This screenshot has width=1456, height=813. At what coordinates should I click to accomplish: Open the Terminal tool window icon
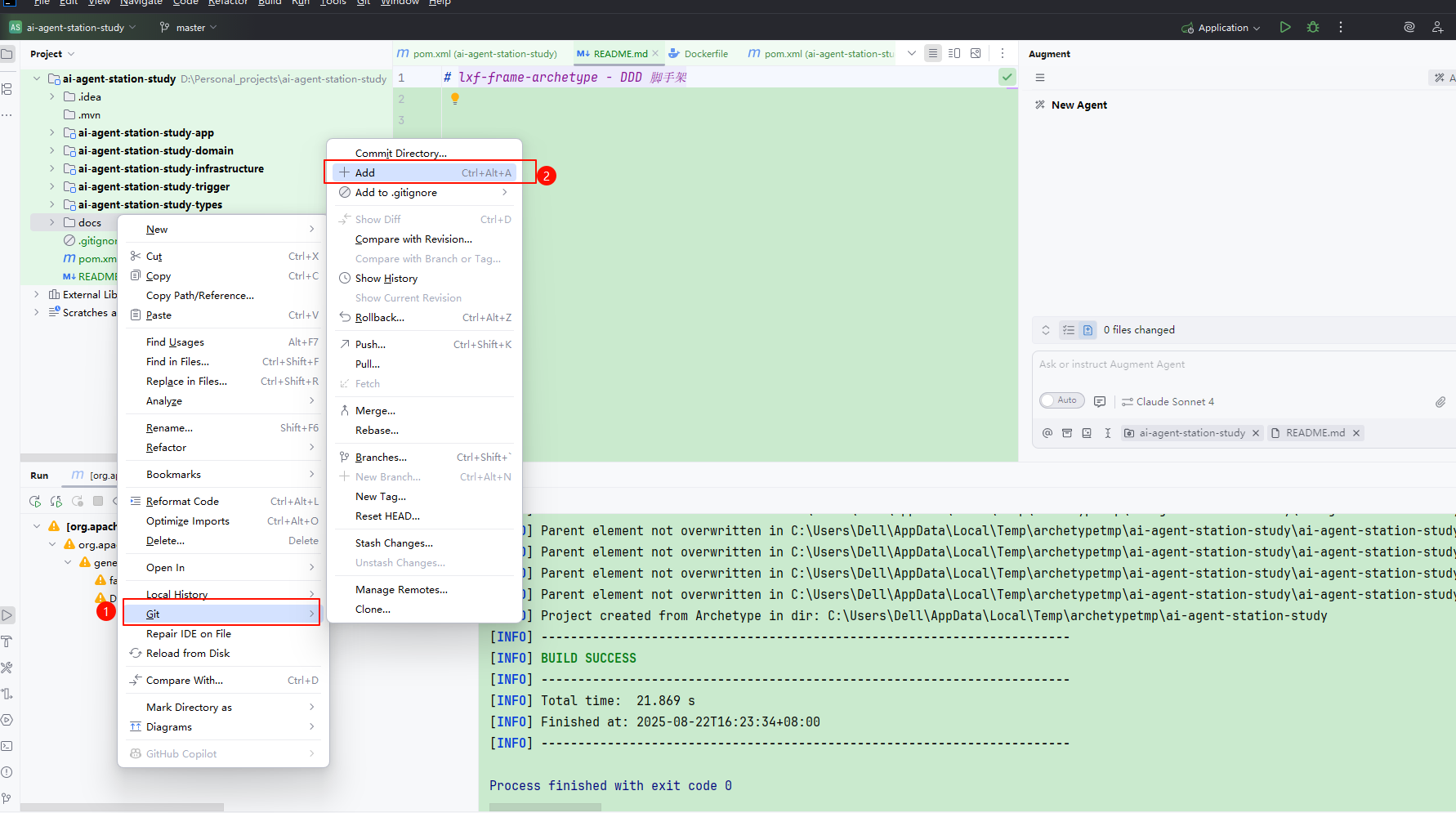click(7, 746)
